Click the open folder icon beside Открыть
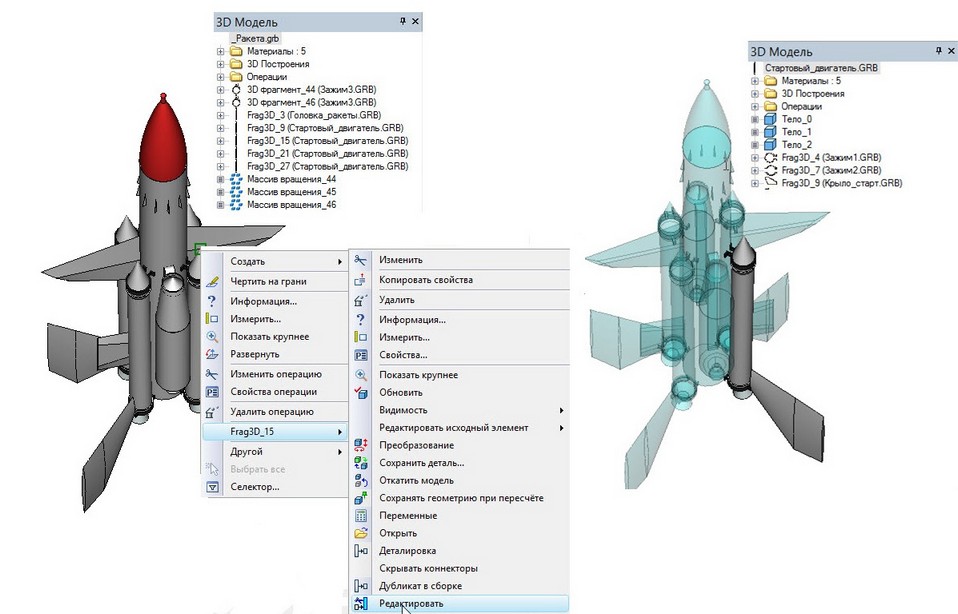This screenshot has height=614, width=958. (x=361, y=533)
